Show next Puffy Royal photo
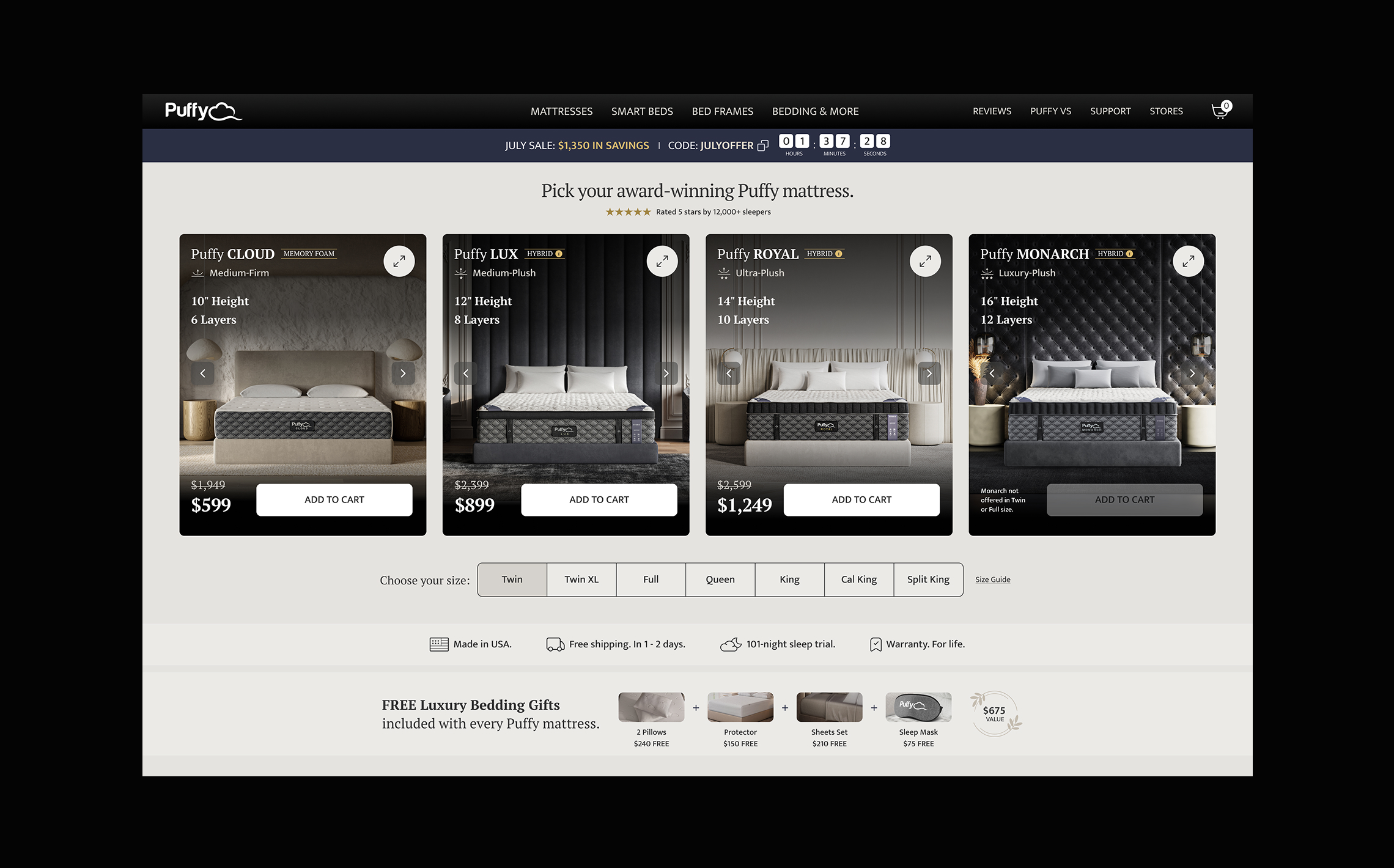1394x868 pixels. 929,373
